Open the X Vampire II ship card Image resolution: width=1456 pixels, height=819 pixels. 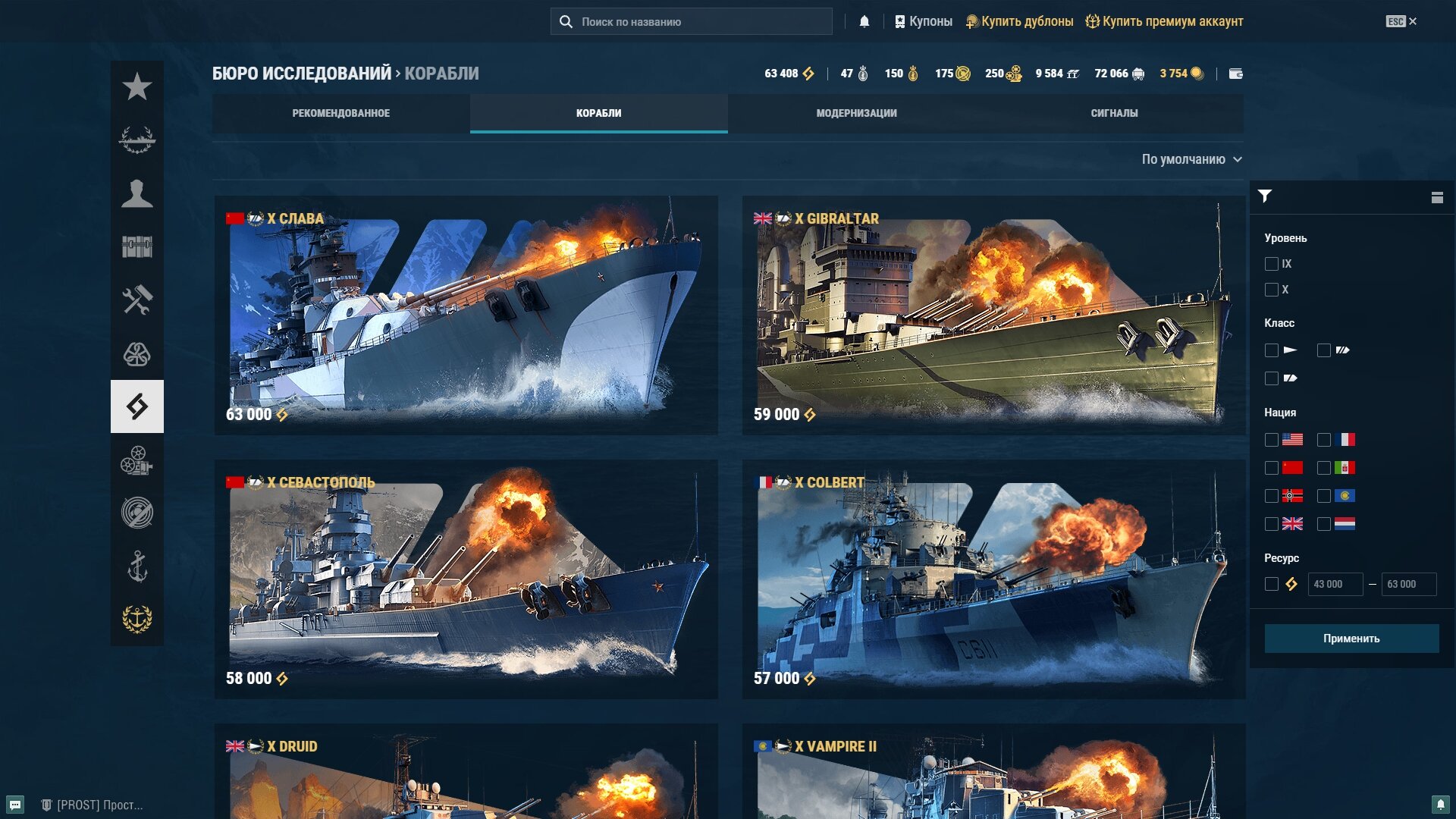[x=994, y=771]
